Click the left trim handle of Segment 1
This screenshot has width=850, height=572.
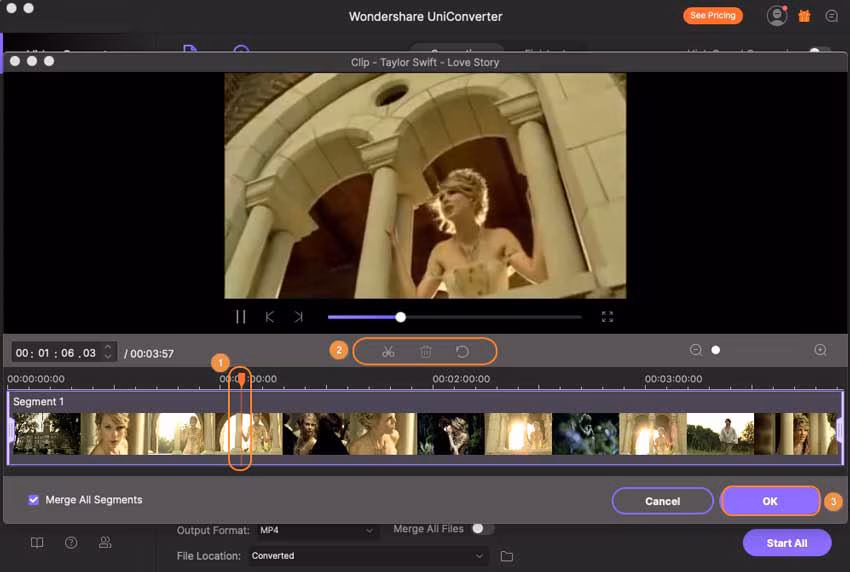10,429
